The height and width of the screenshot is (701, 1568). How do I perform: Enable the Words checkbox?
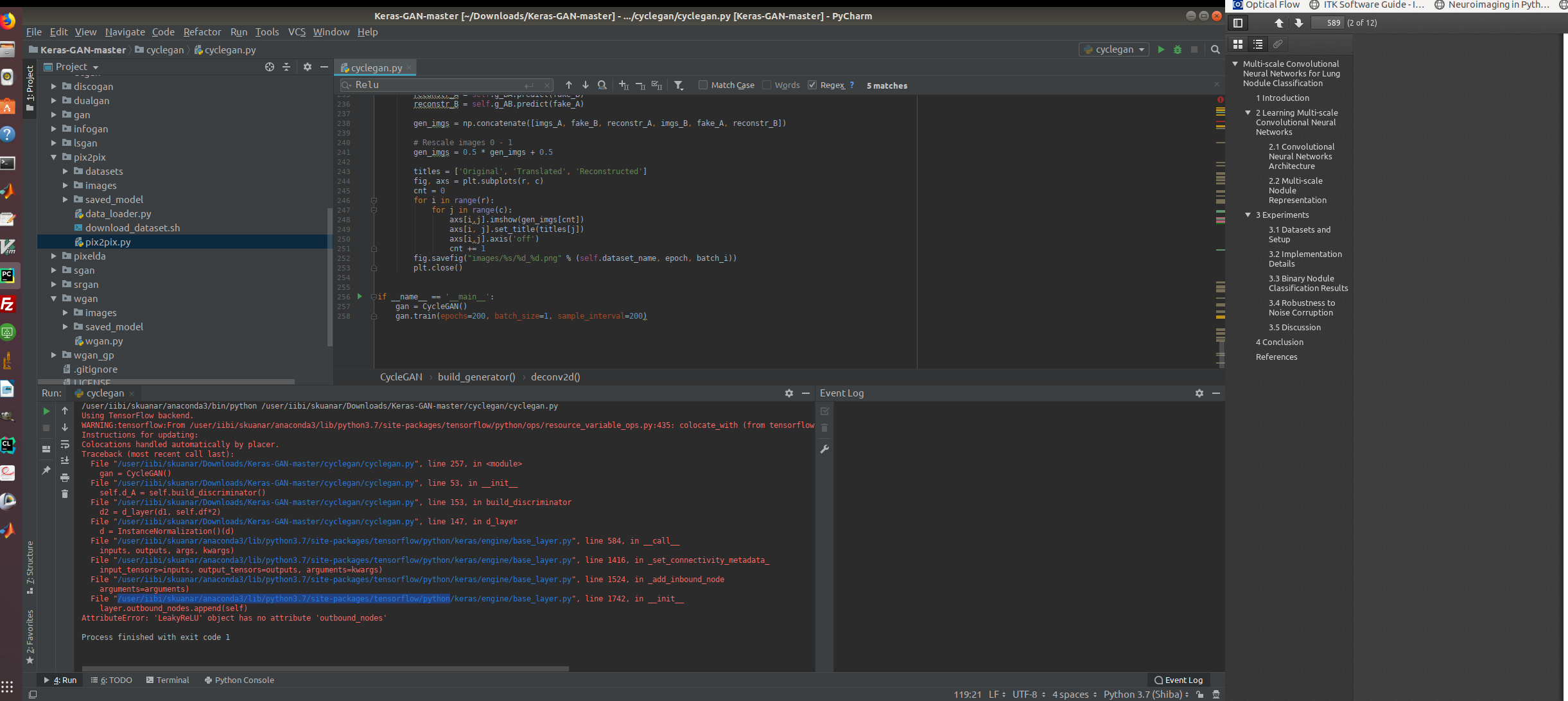768,85
